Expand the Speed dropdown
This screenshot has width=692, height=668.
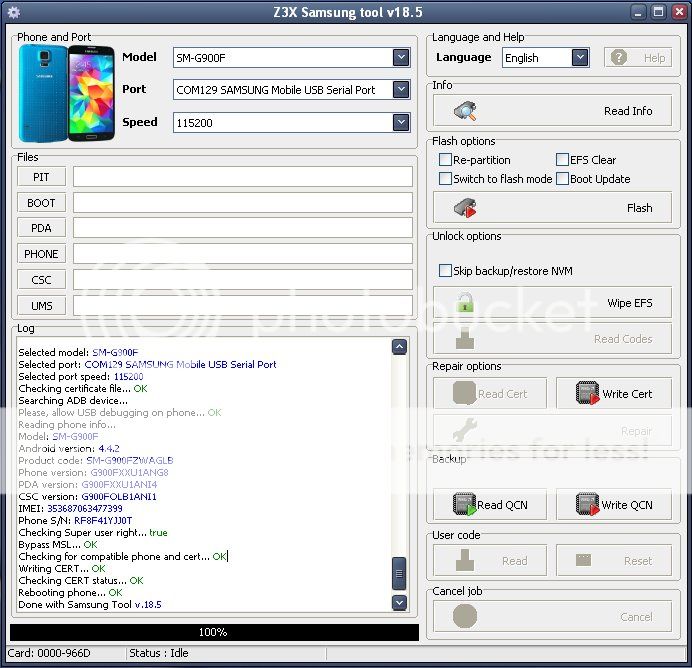401,123
